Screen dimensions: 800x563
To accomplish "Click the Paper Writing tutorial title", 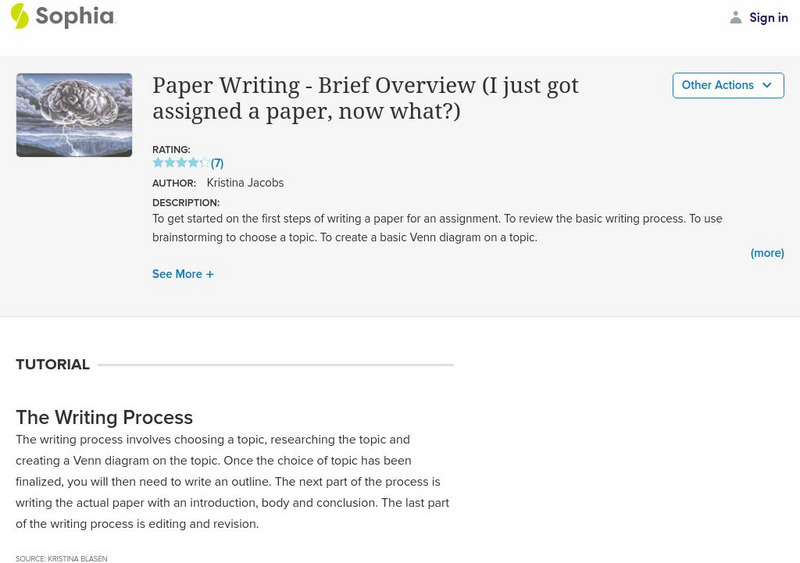I will point(365,98).
